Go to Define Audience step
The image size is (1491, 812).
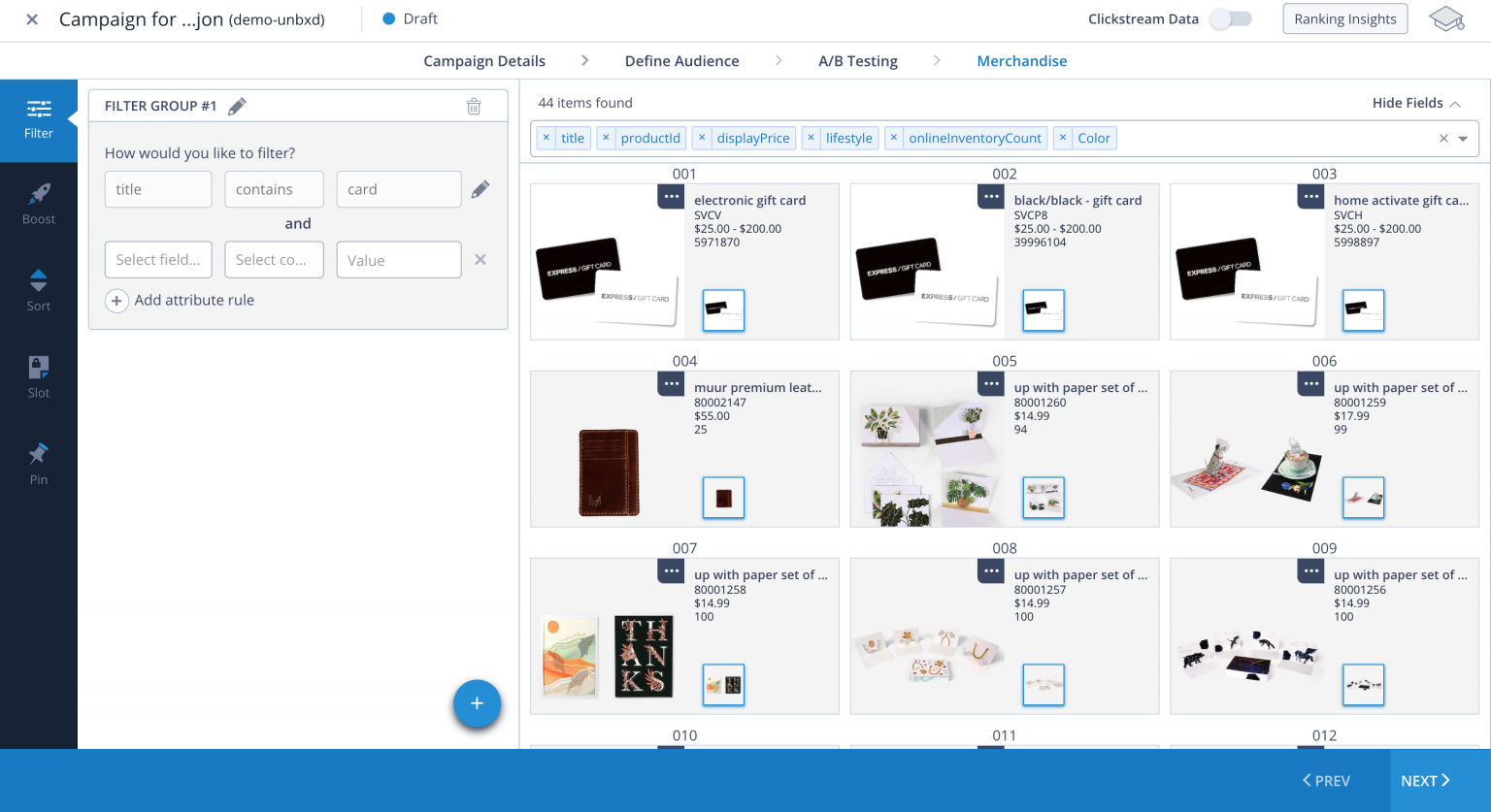point(681,61)
